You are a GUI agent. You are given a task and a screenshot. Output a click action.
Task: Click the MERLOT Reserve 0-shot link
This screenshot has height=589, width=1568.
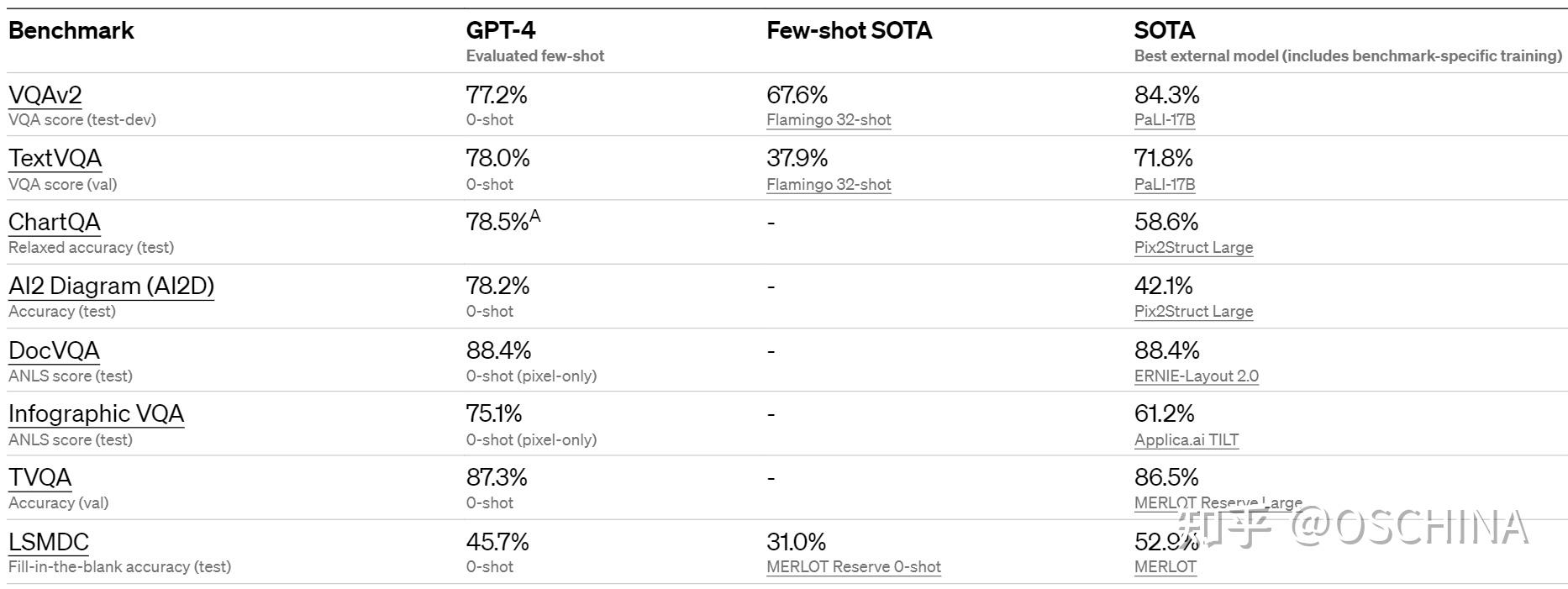(x=853, y=567)
